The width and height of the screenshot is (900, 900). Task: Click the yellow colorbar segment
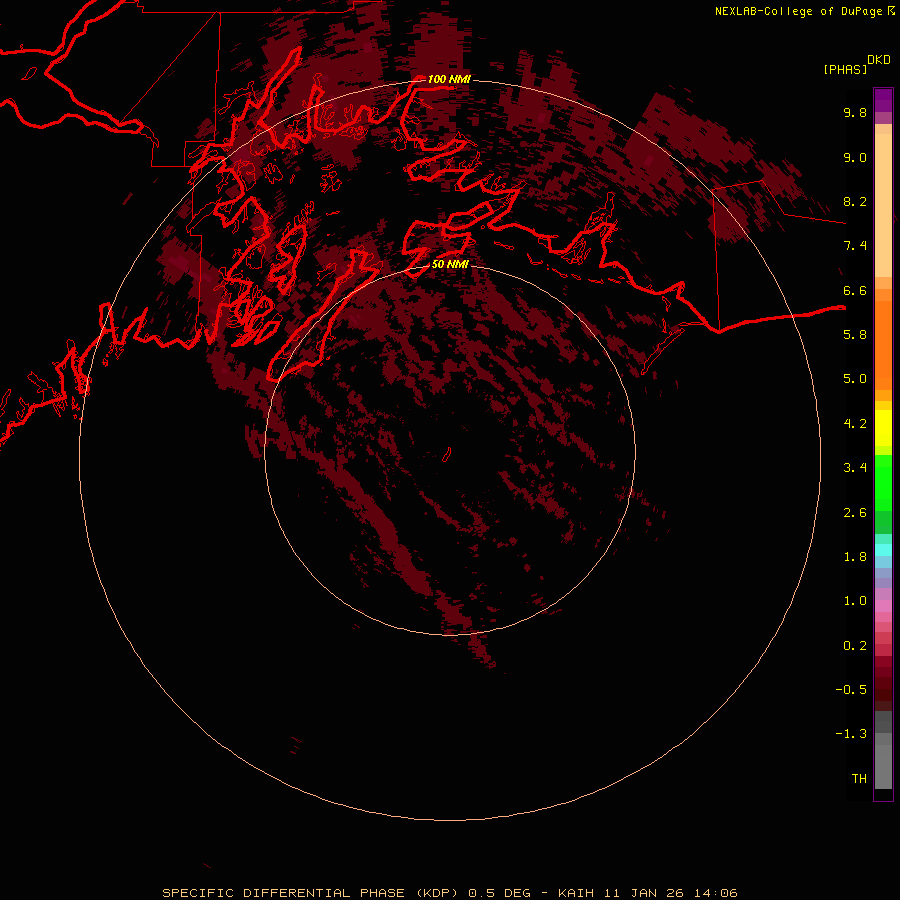[883, 428]
